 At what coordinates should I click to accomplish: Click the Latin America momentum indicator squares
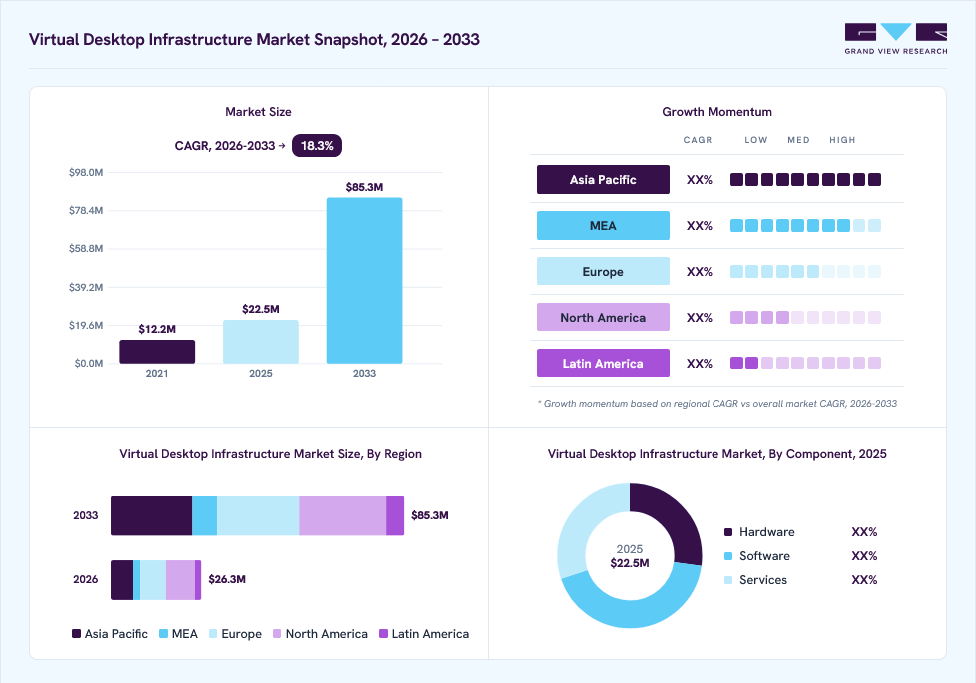(x=805, y=363)
